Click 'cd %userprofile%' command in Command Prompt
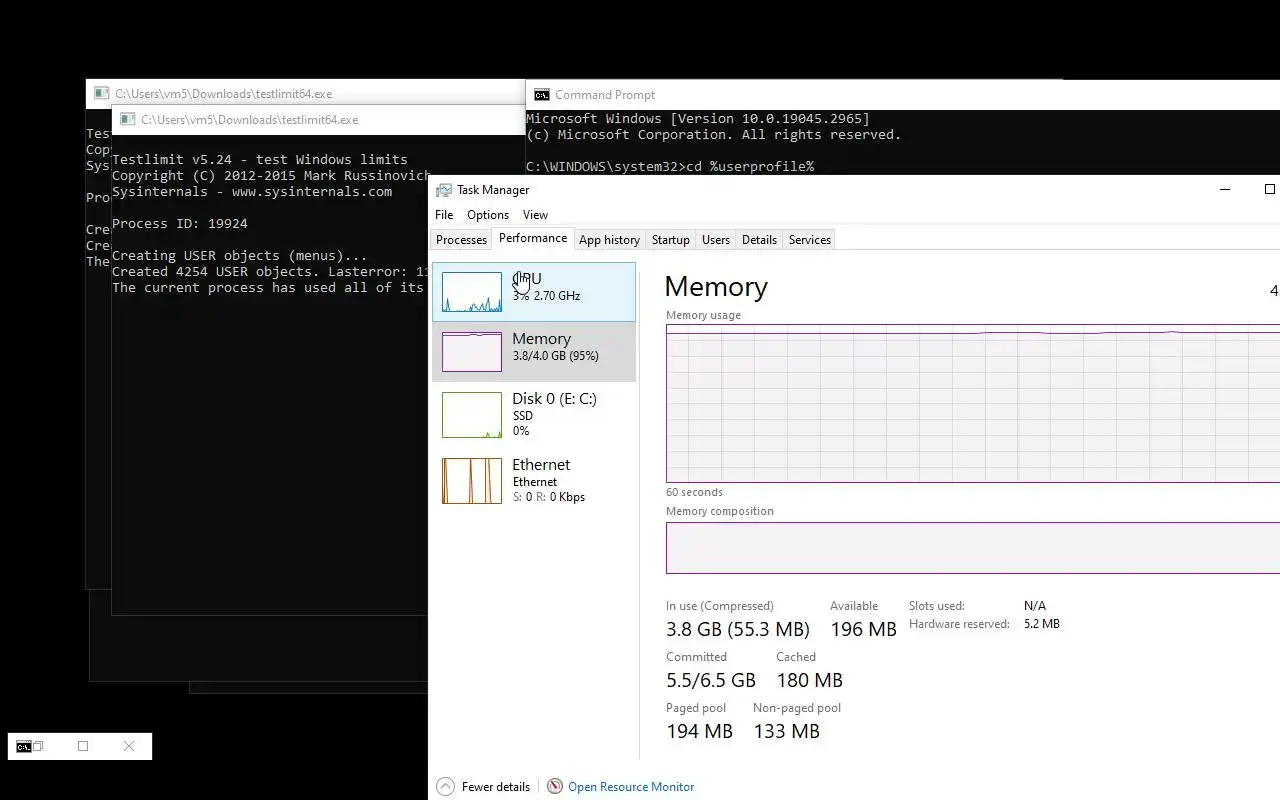The height and width of the screenshot is (800, 1280). [749, 166]
